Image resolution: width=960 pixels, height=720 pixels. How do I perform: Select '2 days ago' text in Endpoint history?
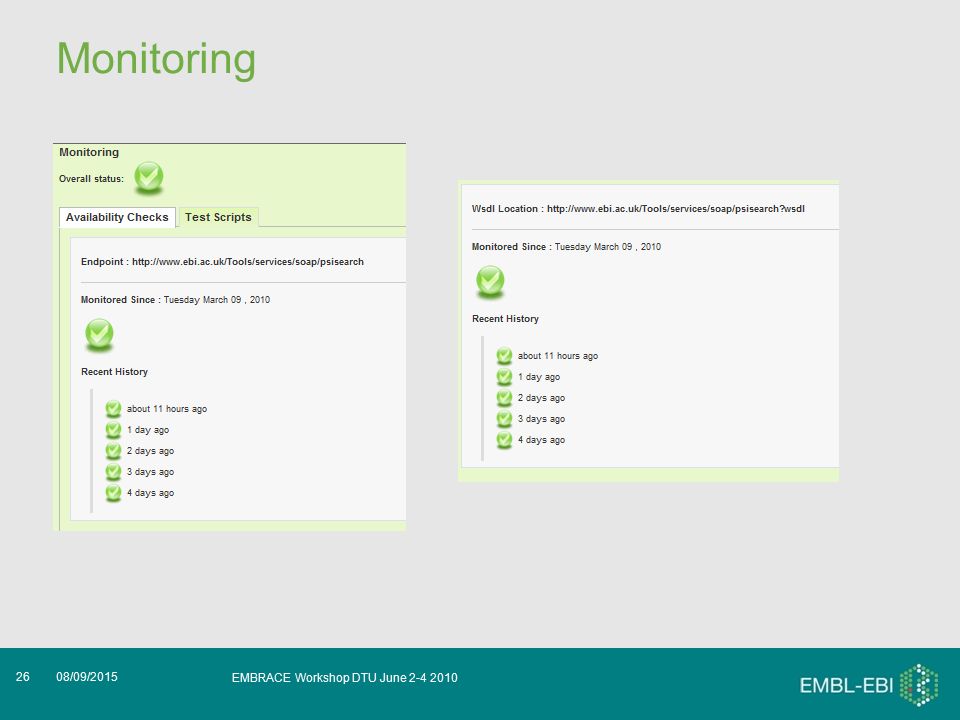point(151,451)
